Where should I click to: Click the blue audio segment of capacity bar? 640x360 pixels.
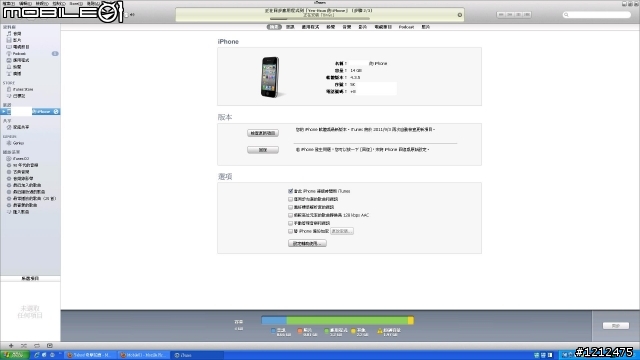click(x=274, y=320)
